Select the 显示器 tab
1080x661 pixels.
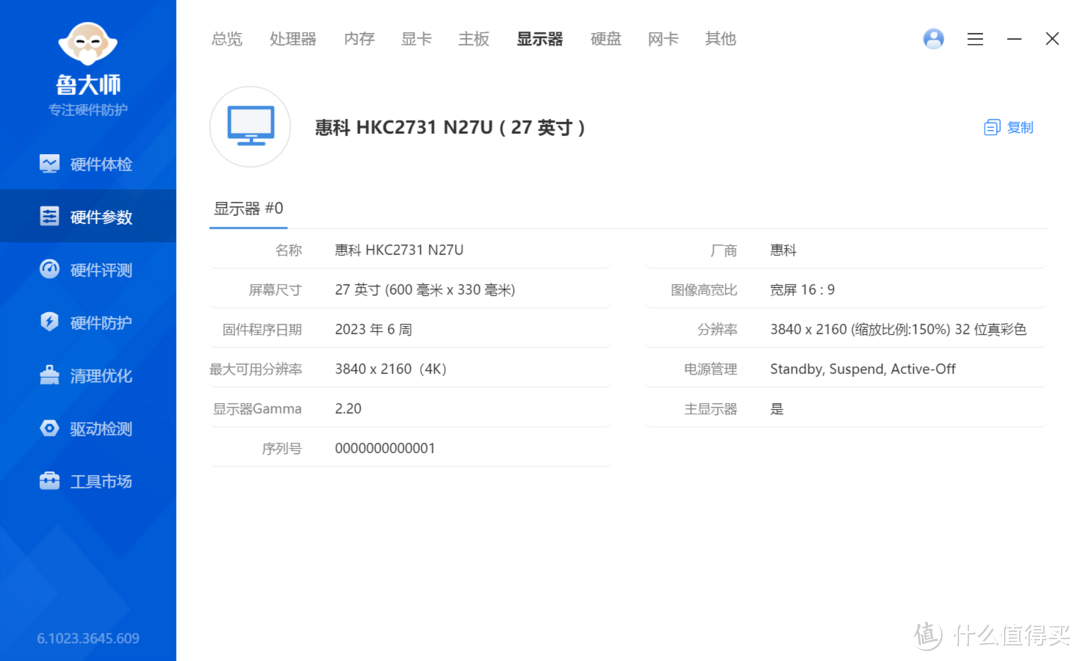point(540,39)
